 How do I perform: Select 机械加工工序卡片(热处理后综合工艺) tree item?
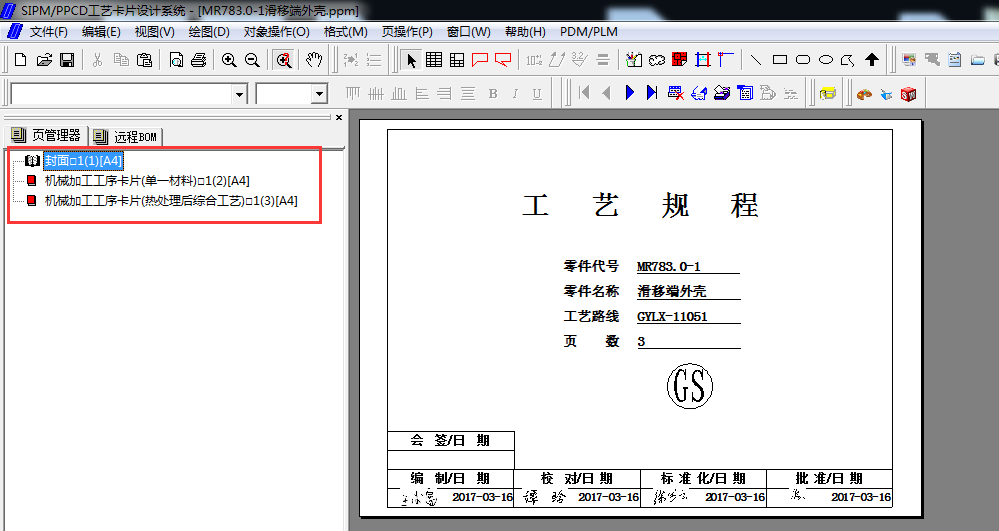(170, 201)
